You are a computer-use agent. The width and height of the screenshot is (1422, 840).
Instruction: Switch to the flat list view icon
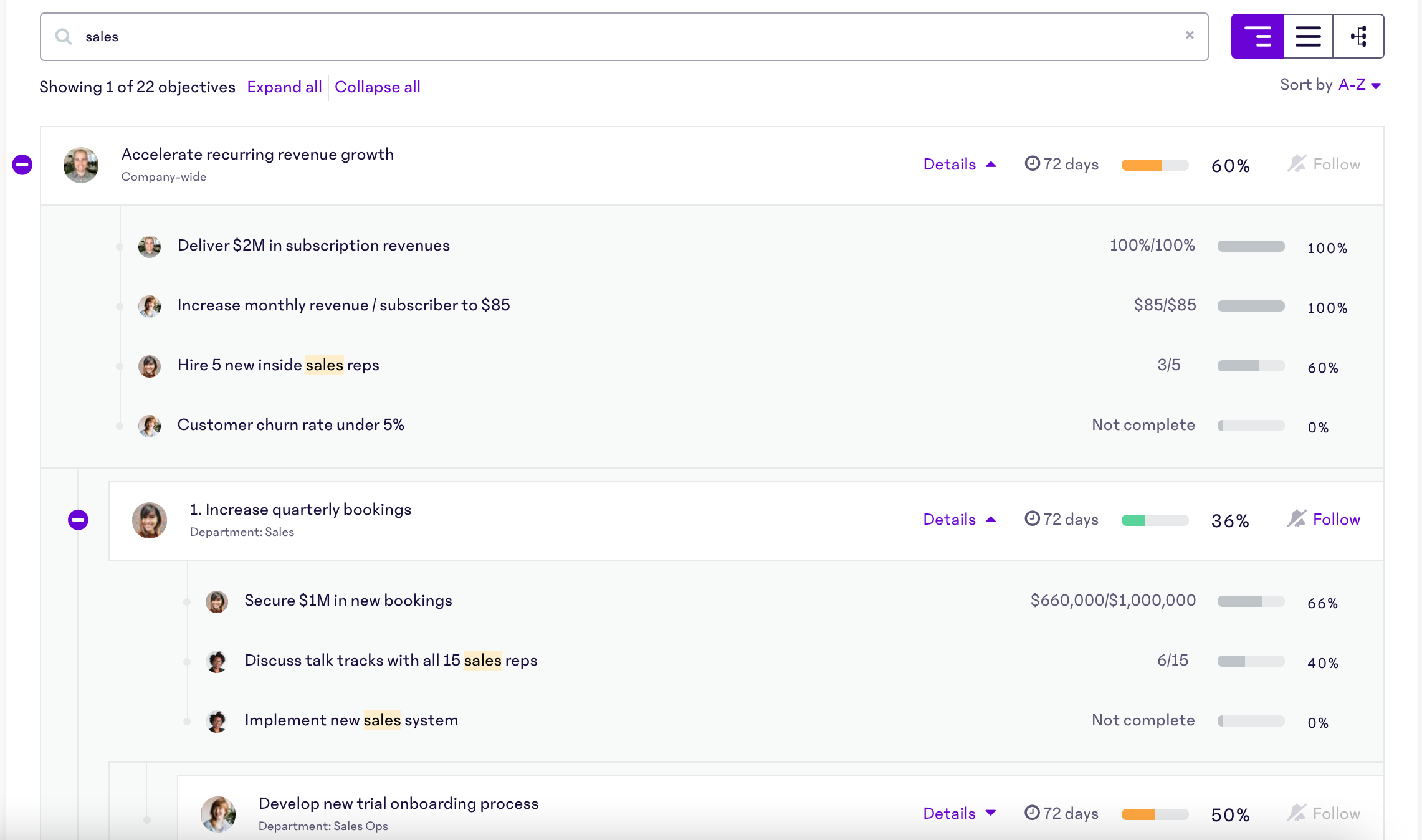tap(1308, 36)
